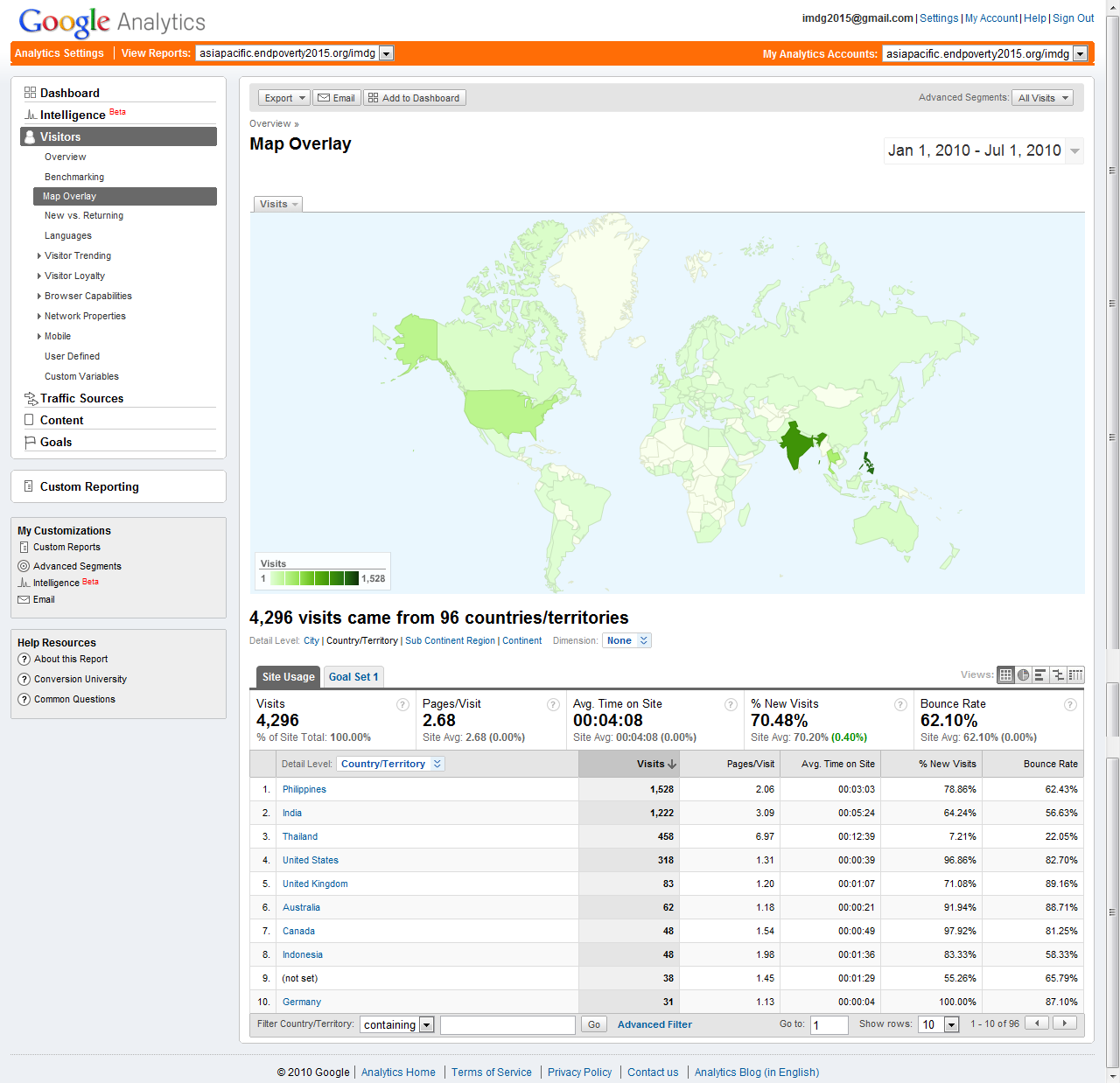Open the Philippines country link

tap(304, 789)
